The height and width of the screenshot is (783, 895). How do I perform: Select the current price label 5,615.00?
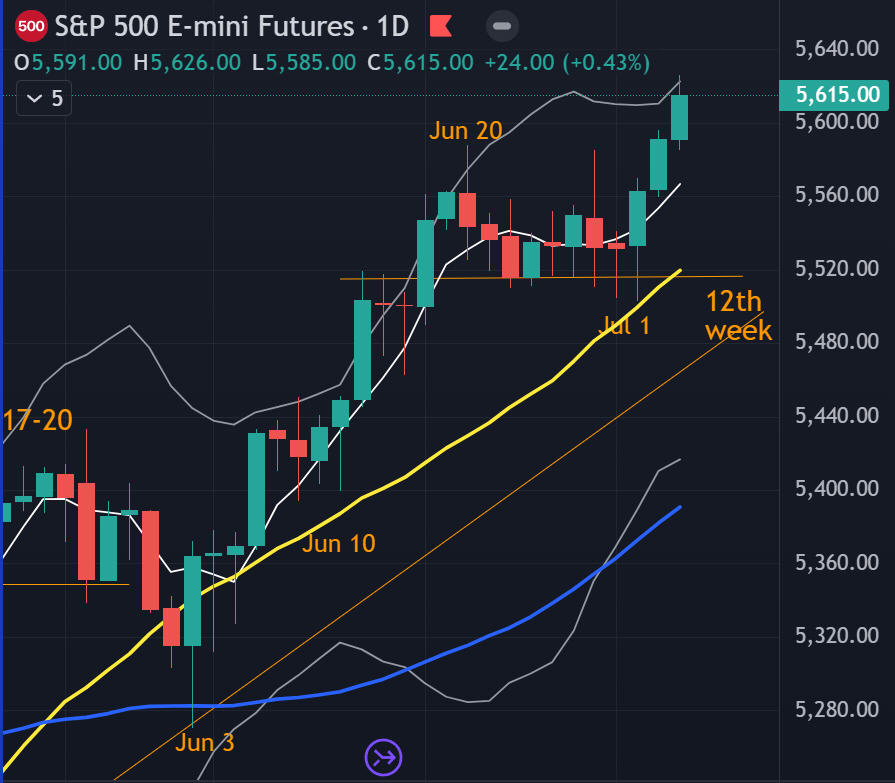(x=834, y=94)
